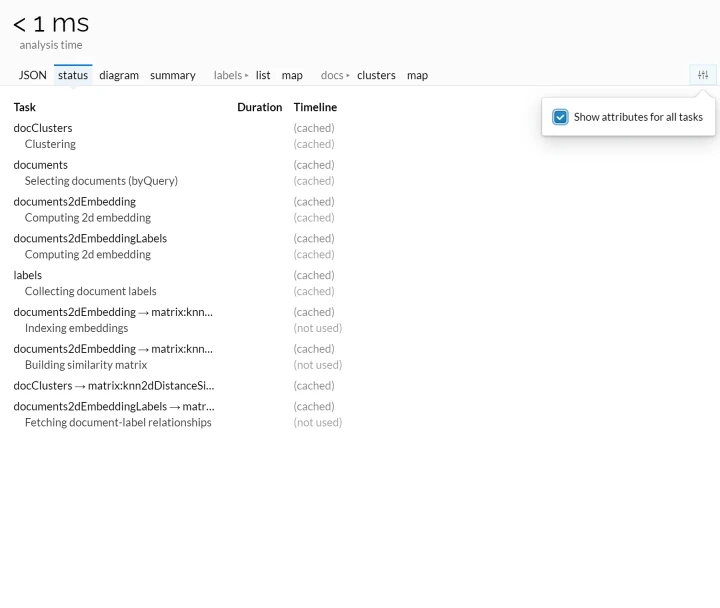720x608 pixels.
Task: Open the summary tab
Action: pos(173,75)
